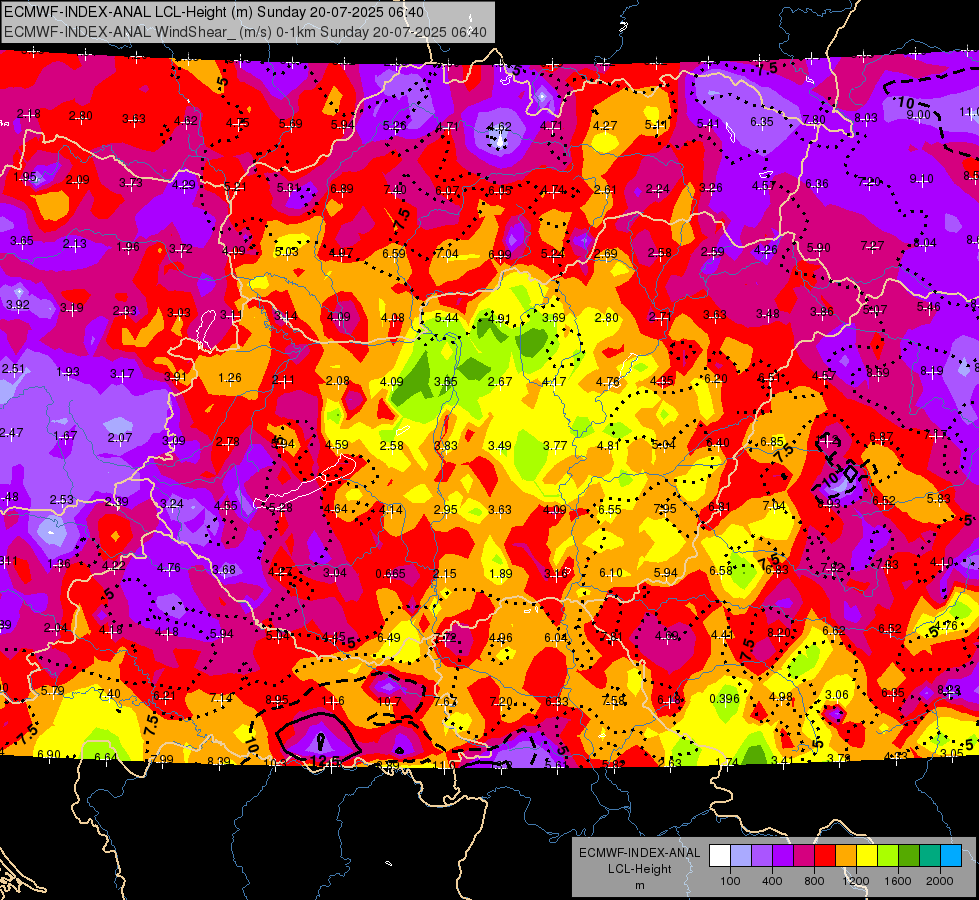Click the 6.58 grid value
The height and width of the screenshot is (900, 979).
click(721, 571)
